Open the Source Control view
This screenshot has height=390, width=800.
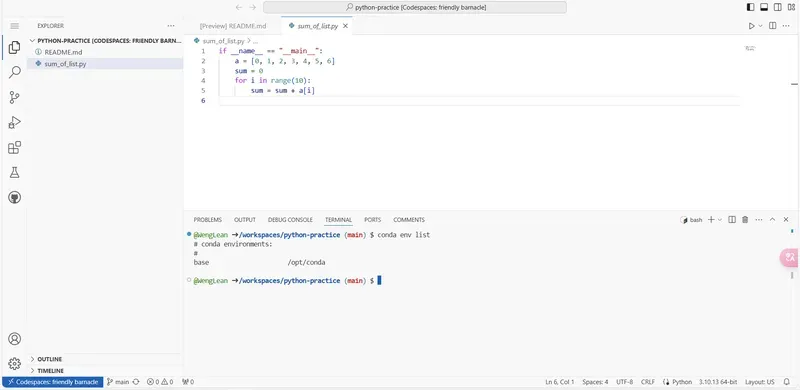pos(14,97)
